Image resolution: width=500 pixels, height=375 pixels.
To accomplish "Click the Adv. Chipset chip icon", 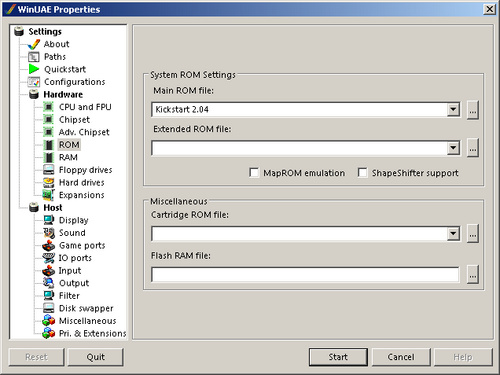I will click(49, 132).
